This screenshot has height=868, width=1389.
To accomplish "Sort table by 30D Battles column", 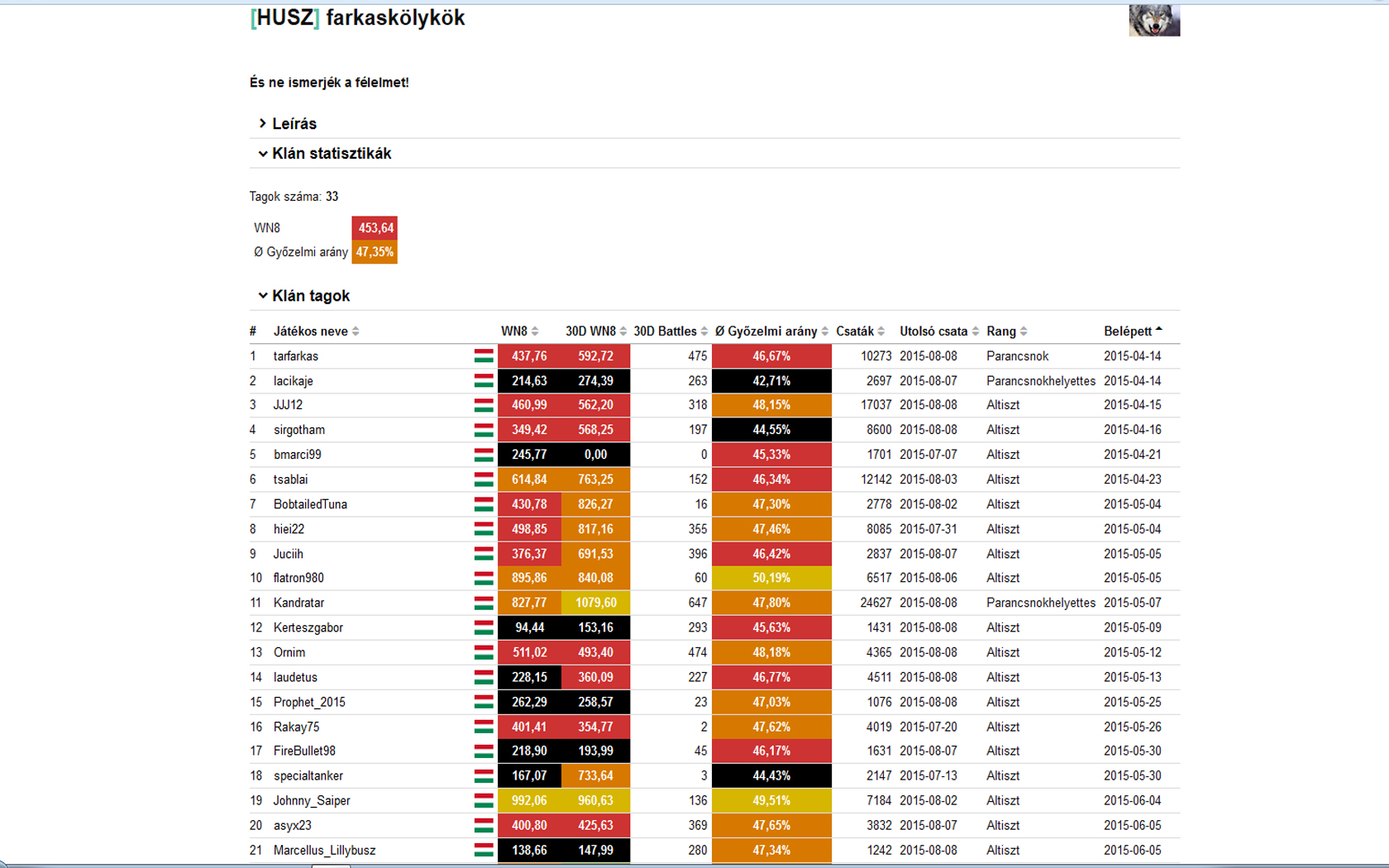I will [671, 331].
